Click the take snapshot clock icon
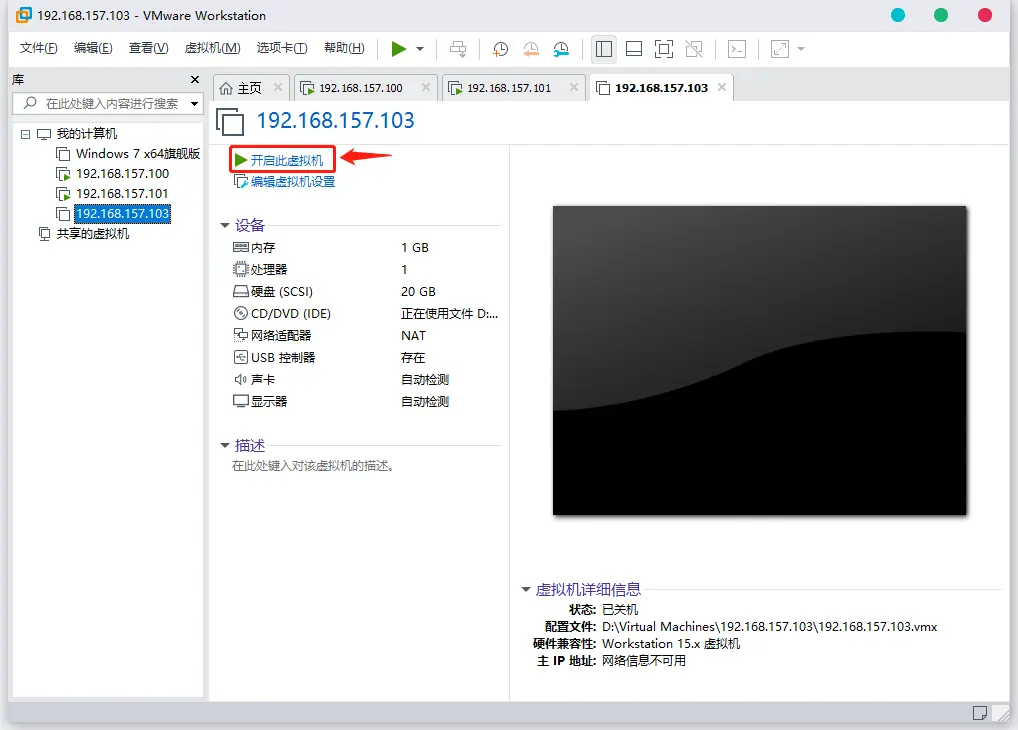 point(500,49)
